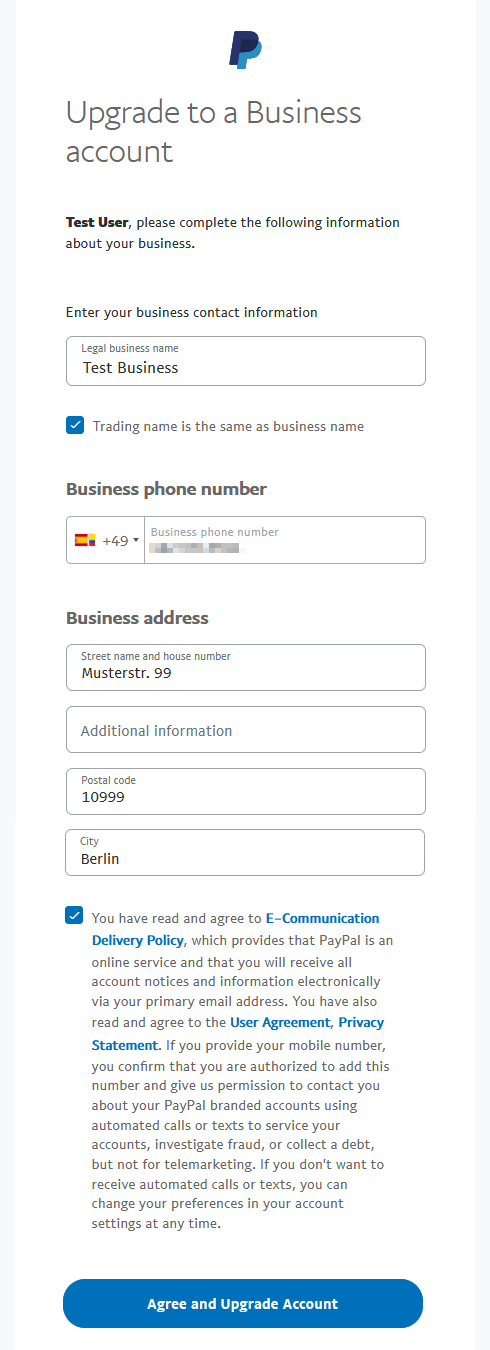Viewport: 490px width, 1350px height.
Task: Click the PayPal logo at top
Action: [x=245, y=50]
